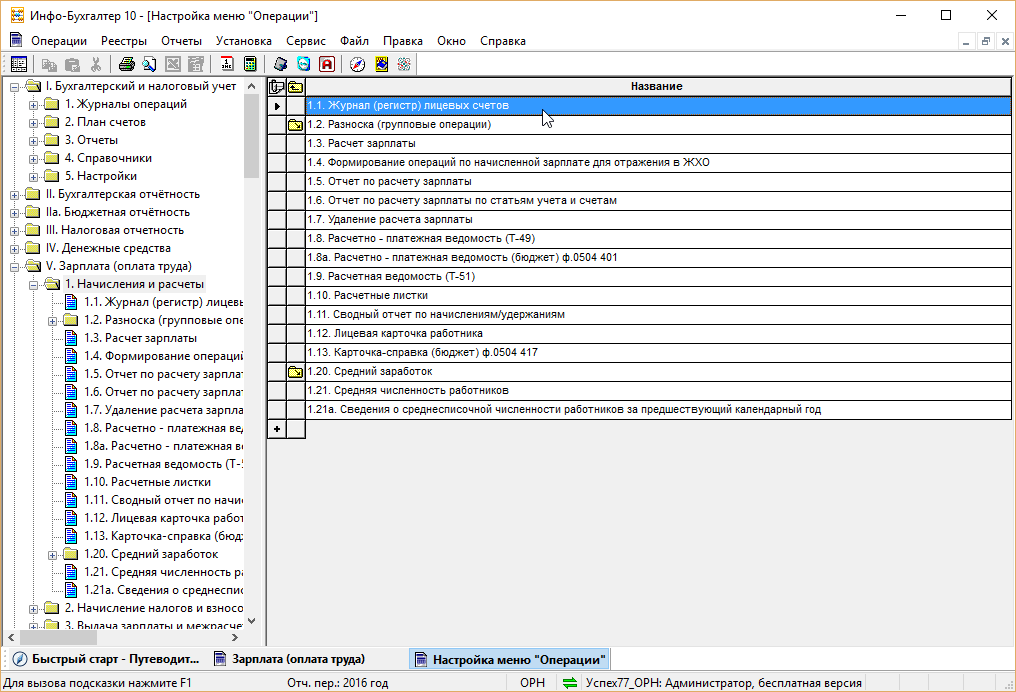
Task: Open the Окно menu
Action: [451, 41]
